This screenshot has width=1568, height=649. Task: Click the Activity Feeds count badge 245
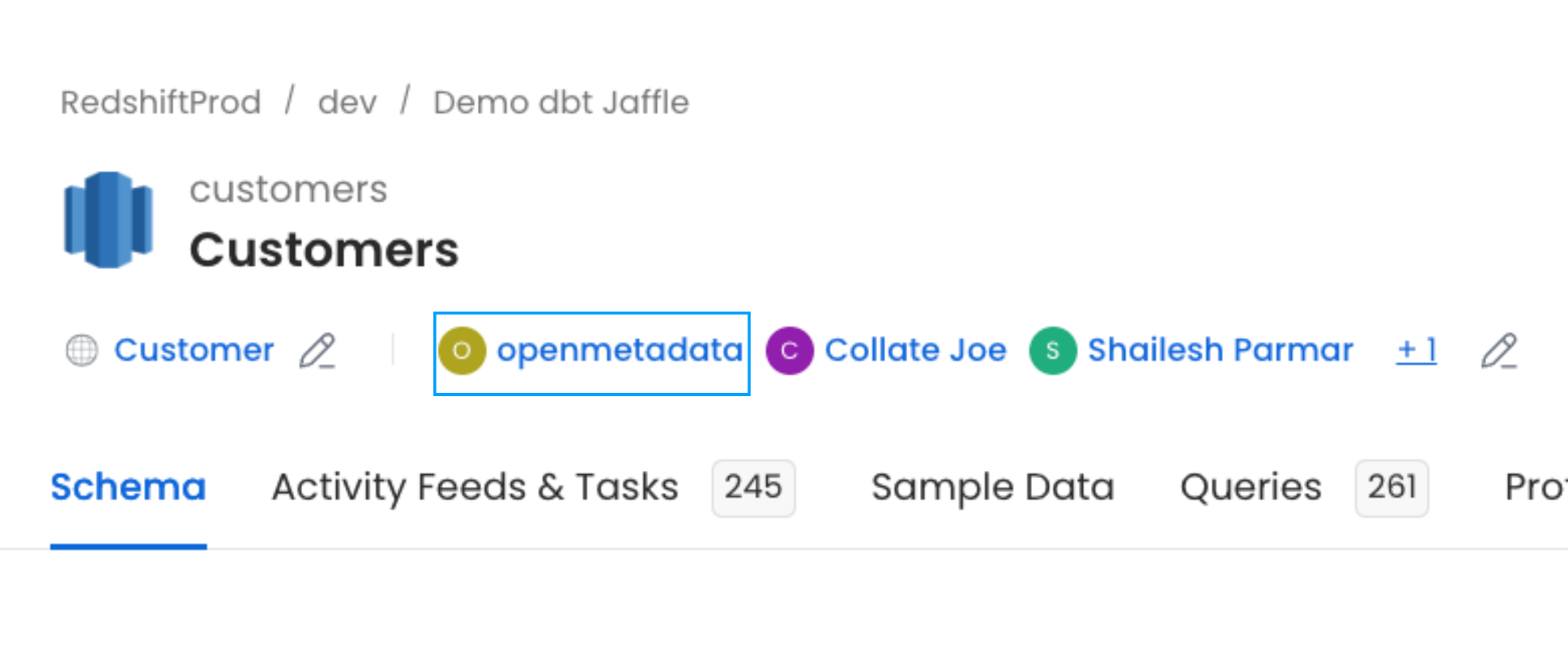(x=752, y=488)
